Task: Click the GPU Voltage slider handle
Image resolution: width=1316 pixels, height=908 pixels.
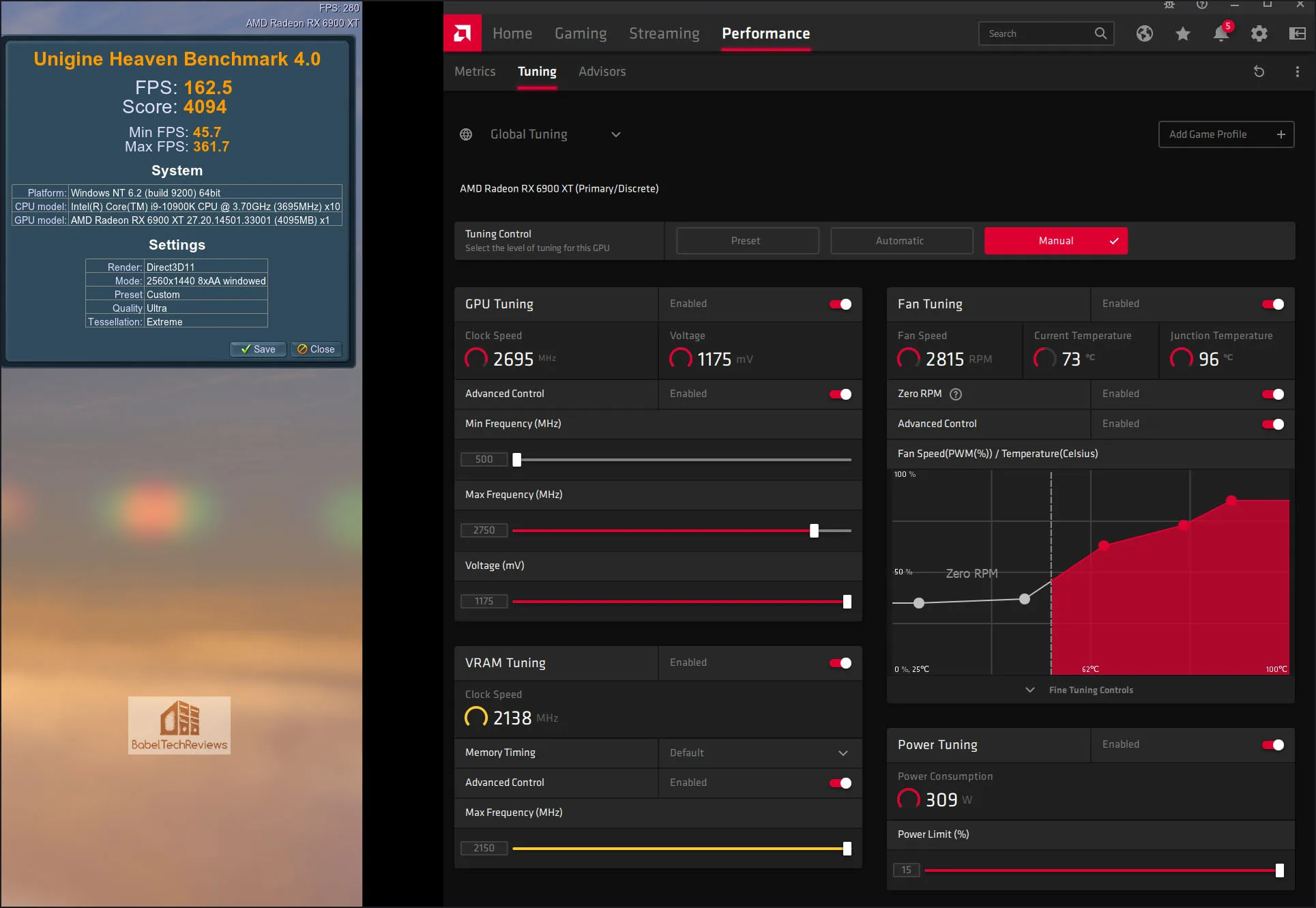Action: click(x=847, y=602)
